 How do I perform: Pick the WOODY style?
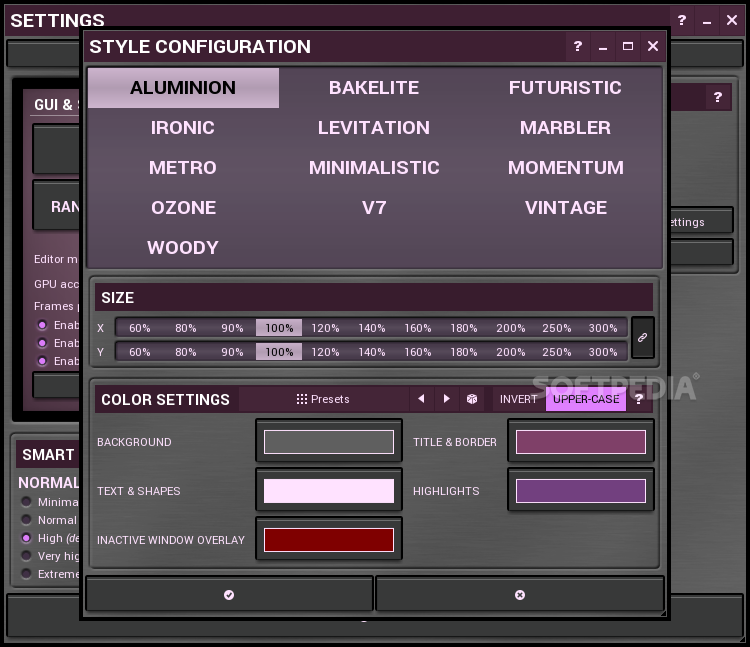click(183, 248)
